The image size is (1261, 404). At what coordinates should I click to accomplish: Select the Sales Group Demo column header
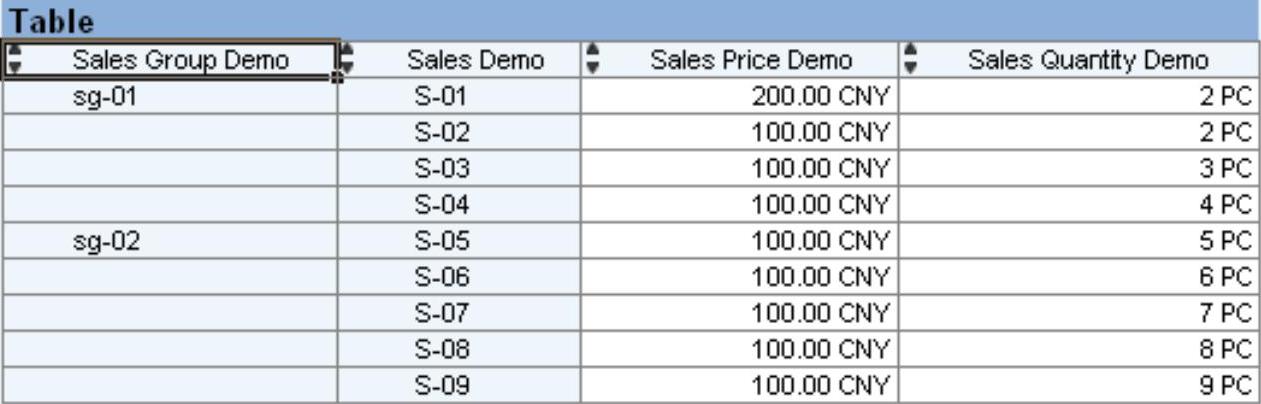point(180,61)
